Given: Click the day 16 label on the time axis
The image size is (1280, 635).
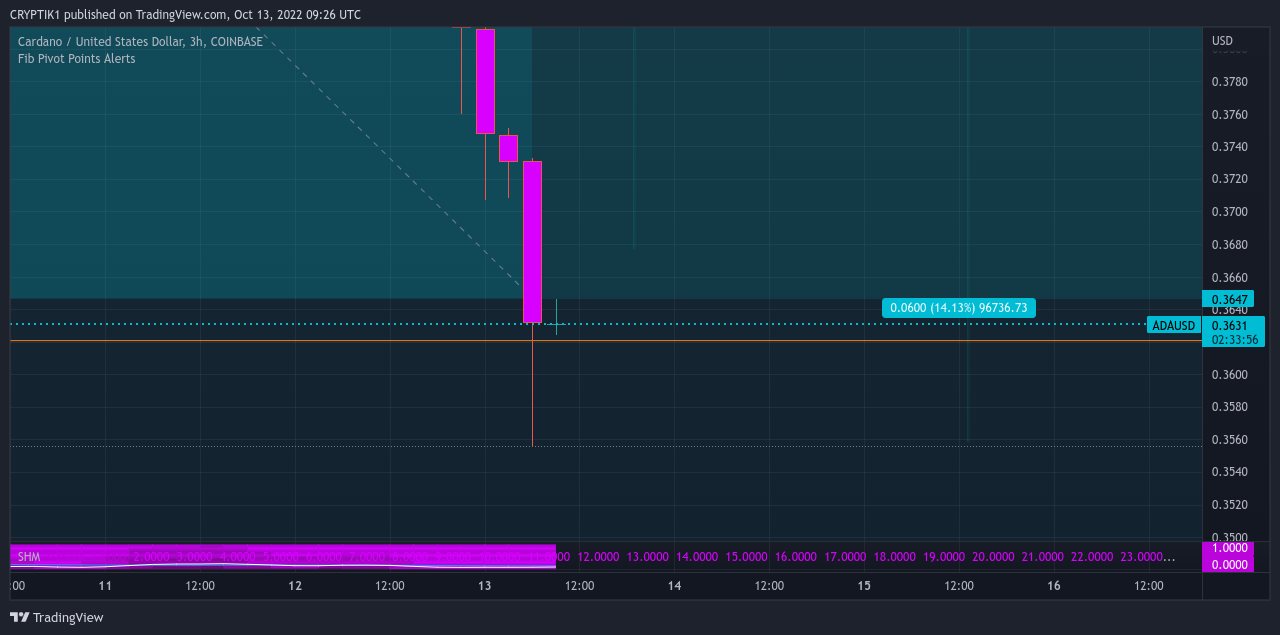Looking at the screenshot, I should 1054,586.
